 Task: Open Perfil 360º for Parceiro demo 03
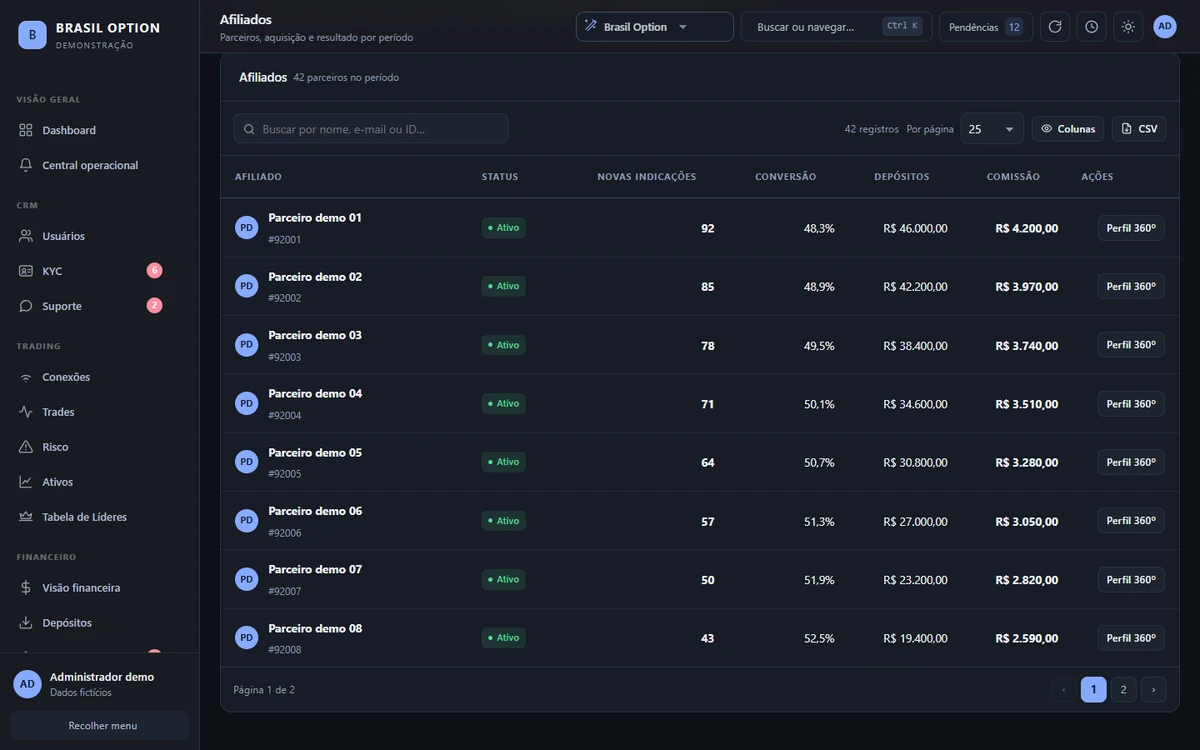click(x=1131, y=345)
